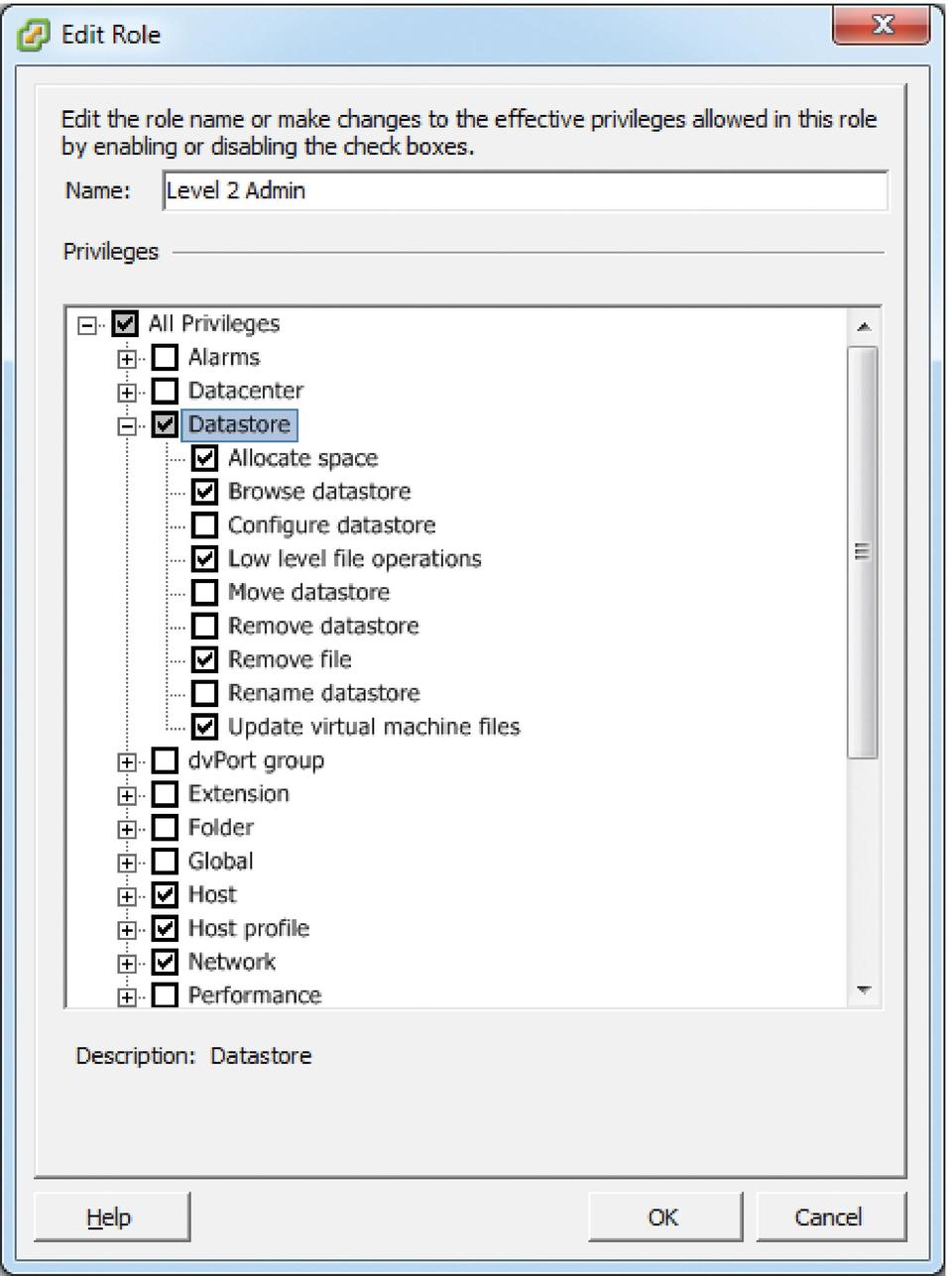The image size is (952, 1276).
Task: Expand the Datacenter privilege group
Action: (x=127, y=392)
